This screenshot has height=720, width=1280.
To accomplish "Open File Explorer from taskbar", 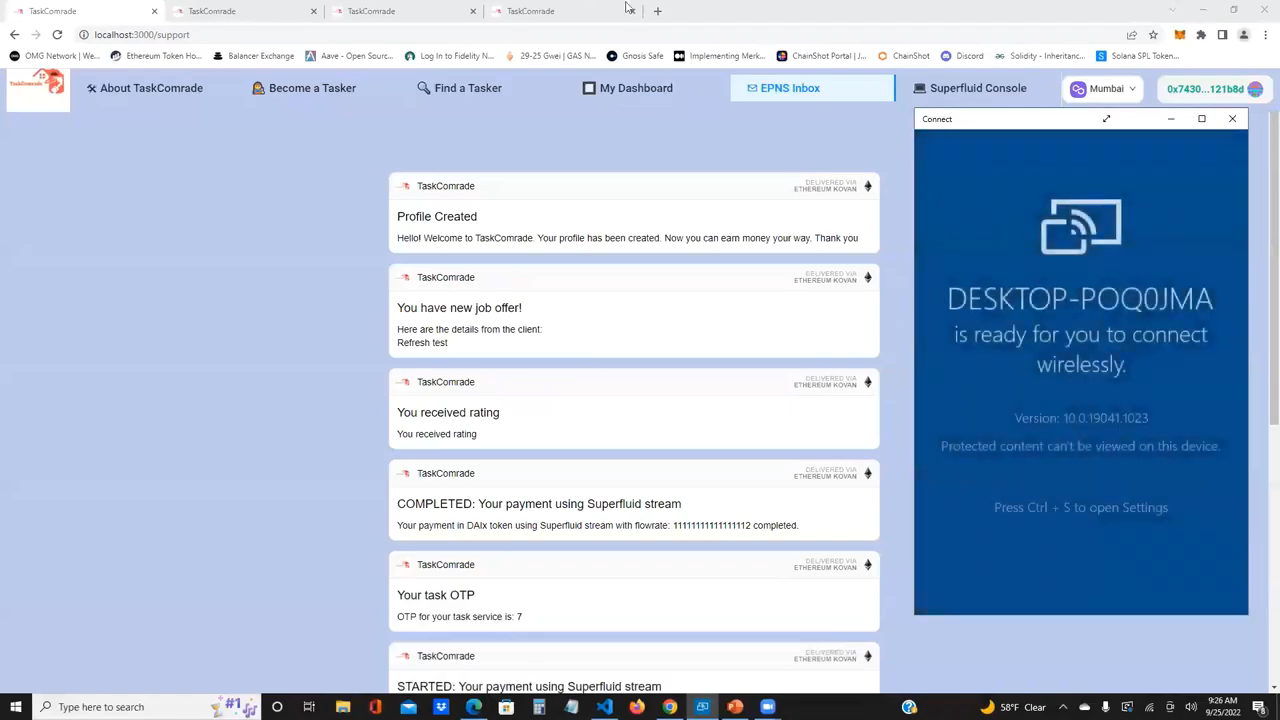I will 343,707.
